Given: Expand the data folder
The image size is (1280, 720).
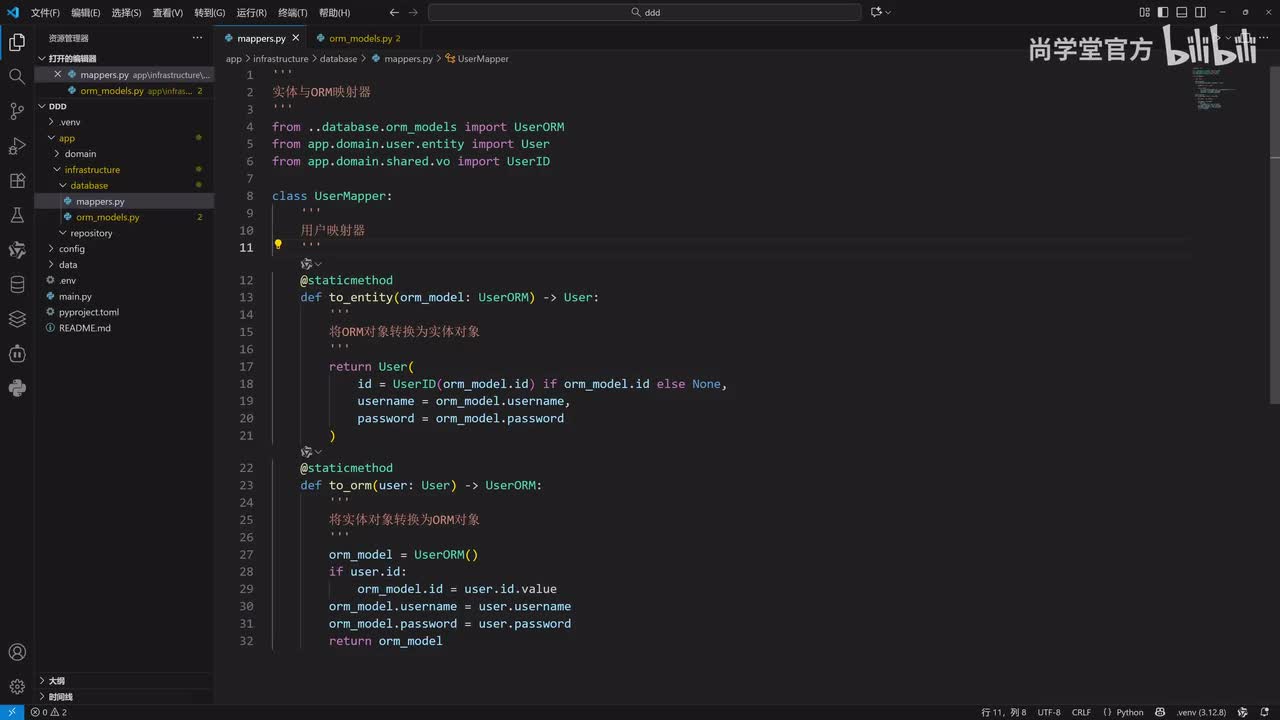Looking at the screenshot, I should [x=124, y=265].
